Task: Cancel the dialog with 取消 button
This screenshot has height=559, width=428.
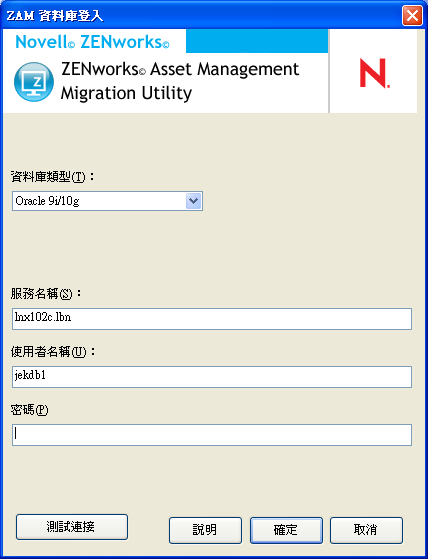Action: pos(366,530)
